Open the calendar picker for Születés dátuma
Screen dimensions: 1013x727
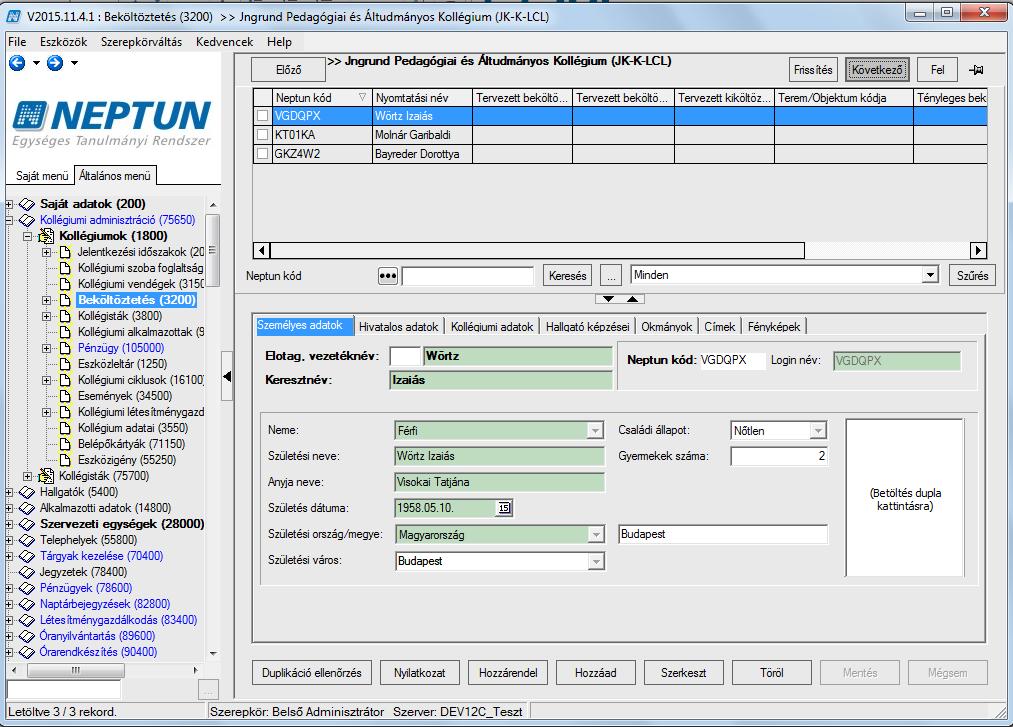click(x=504, y=508)
